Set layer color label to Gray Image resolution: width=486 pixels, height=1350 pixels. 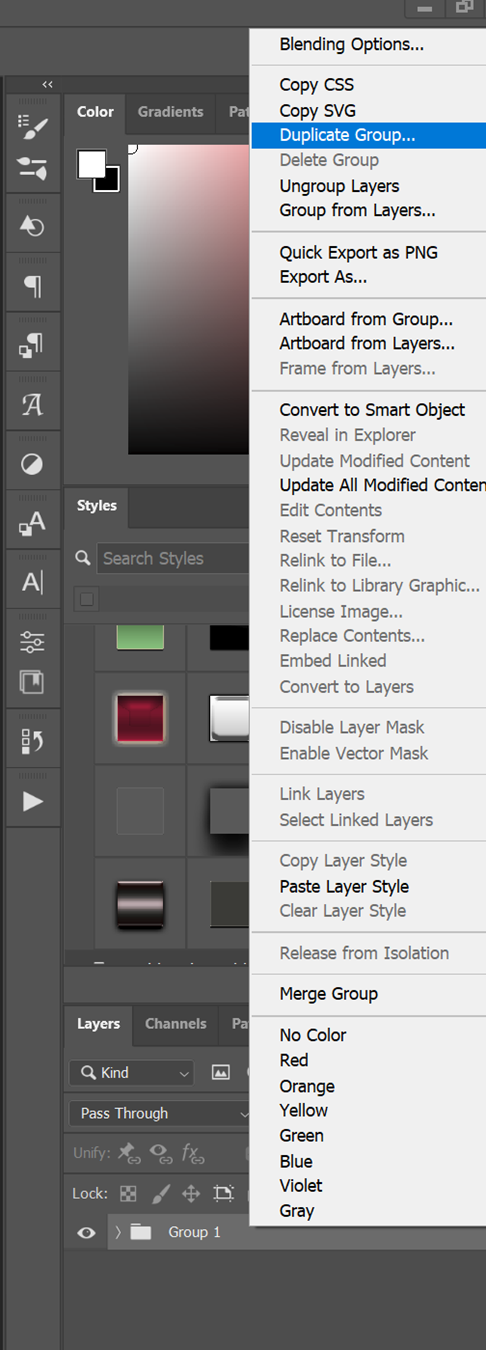(x=297, y=1211)
